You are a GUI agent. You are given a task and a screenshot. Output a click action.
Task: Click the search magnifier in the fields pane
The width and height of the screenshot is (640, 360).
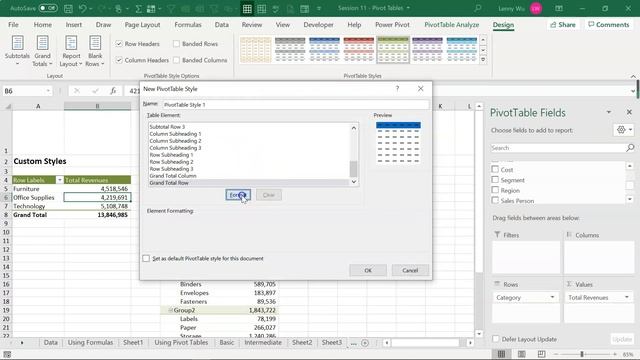(x=630, y=148)
